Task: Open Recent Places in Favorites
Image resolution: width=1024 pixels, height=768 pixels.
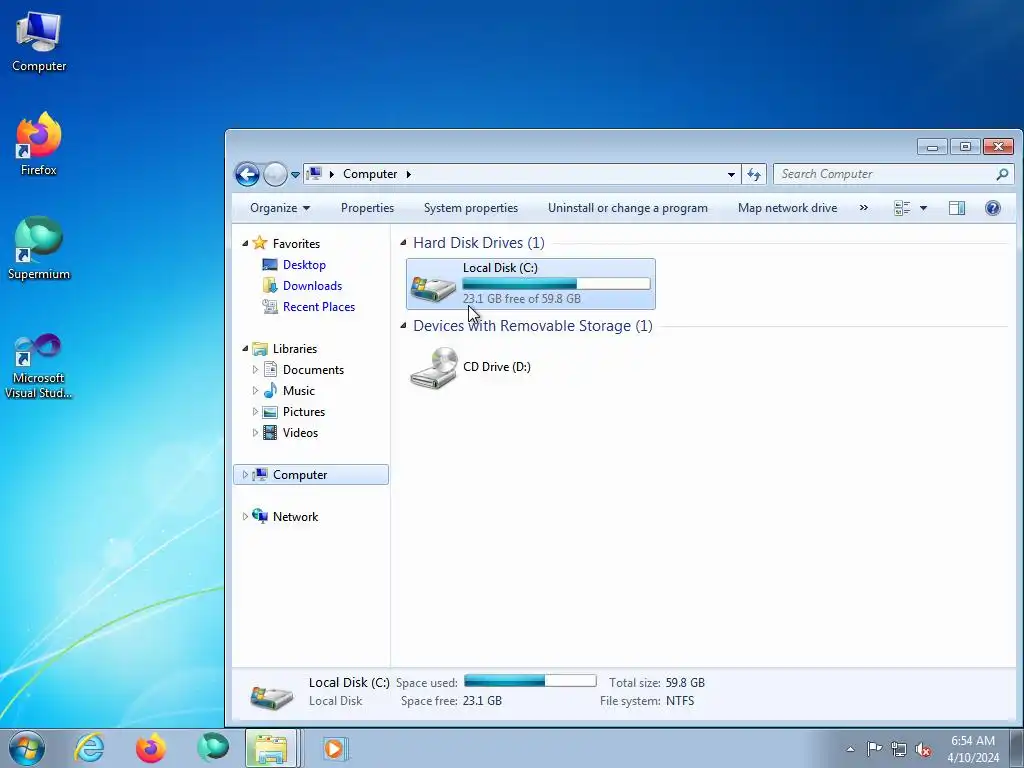Action: point(319,306)
